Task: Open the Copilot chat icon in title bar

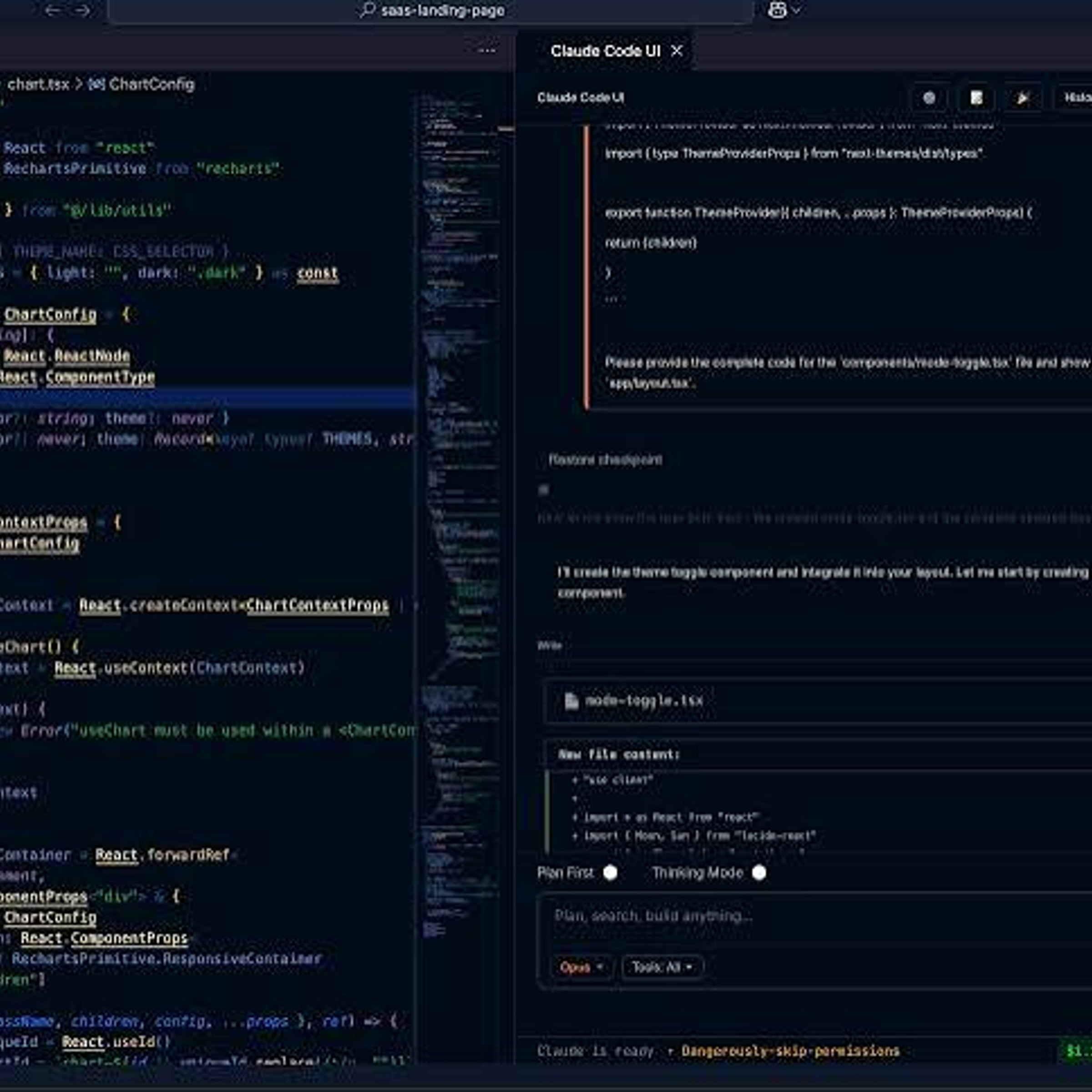Action: pos(777,10)
